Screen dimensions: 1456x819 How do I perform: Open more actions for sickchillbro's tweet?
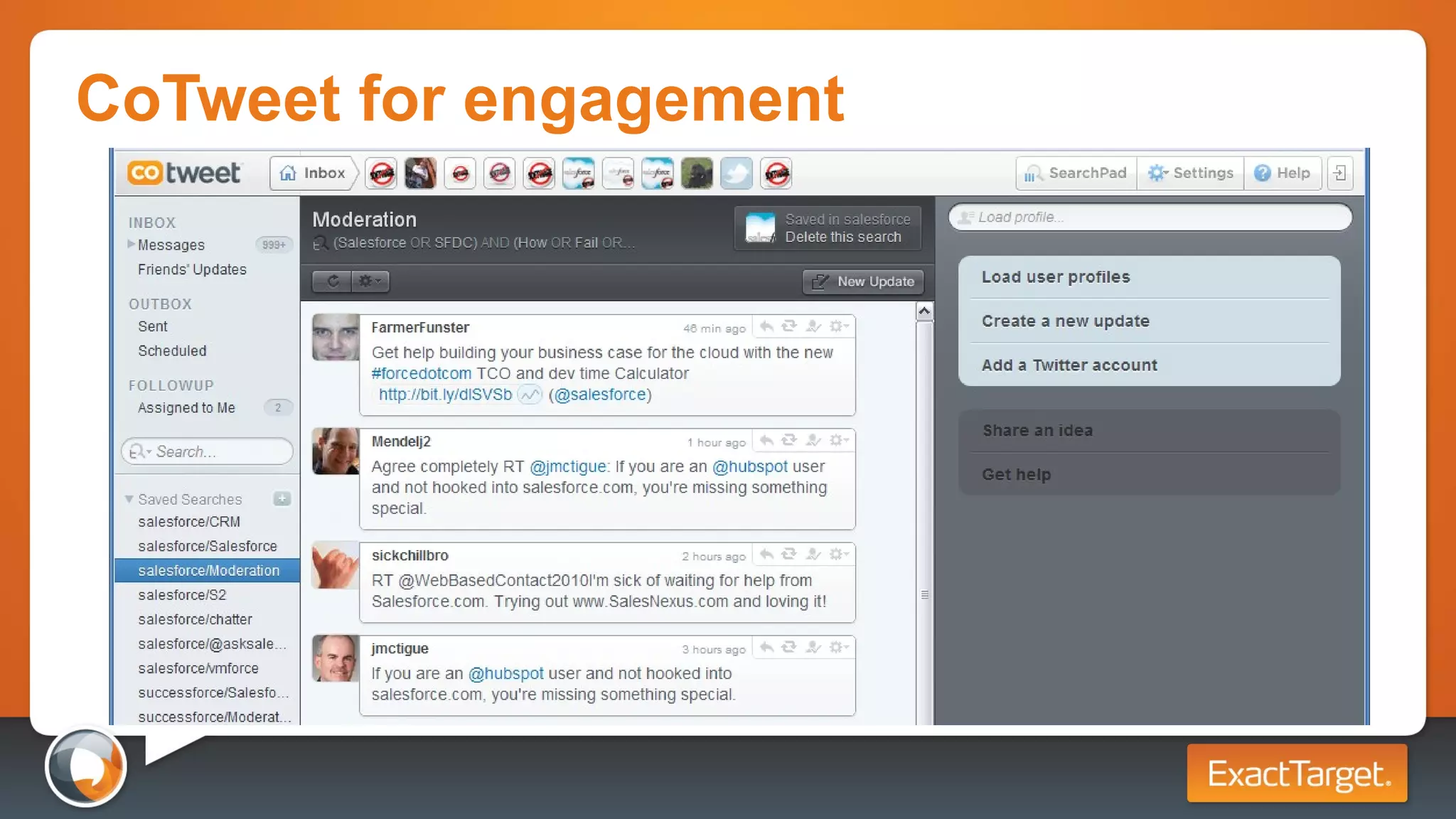839,554
